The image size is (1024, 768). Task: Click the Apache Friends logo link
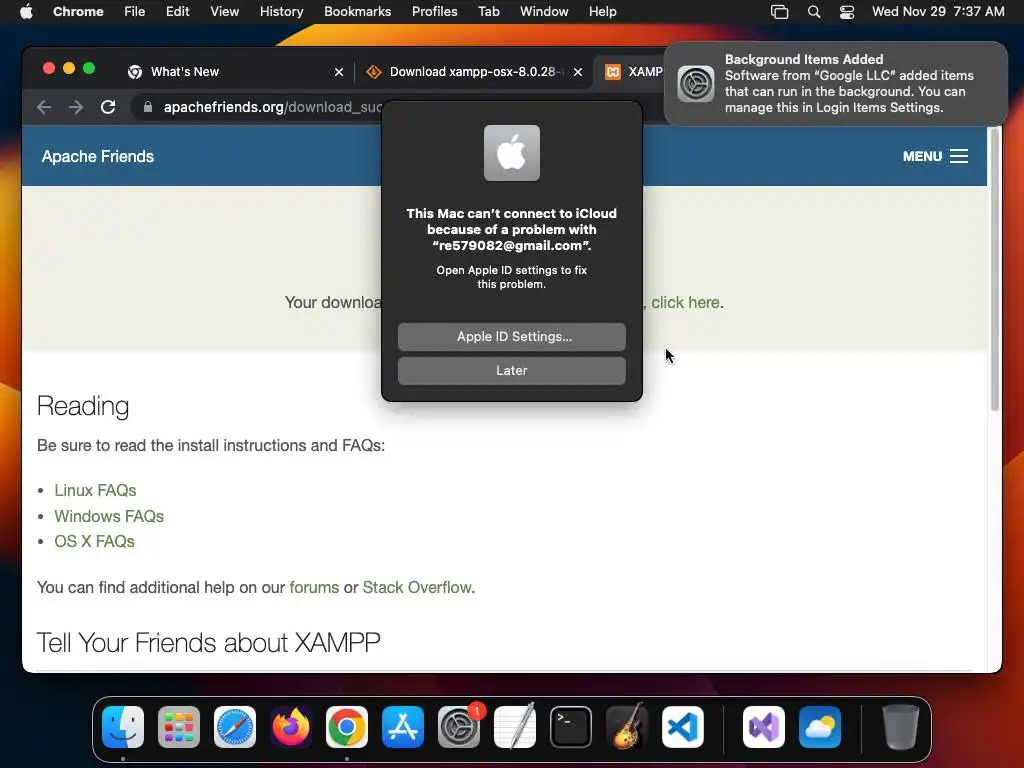coord(98,157)
